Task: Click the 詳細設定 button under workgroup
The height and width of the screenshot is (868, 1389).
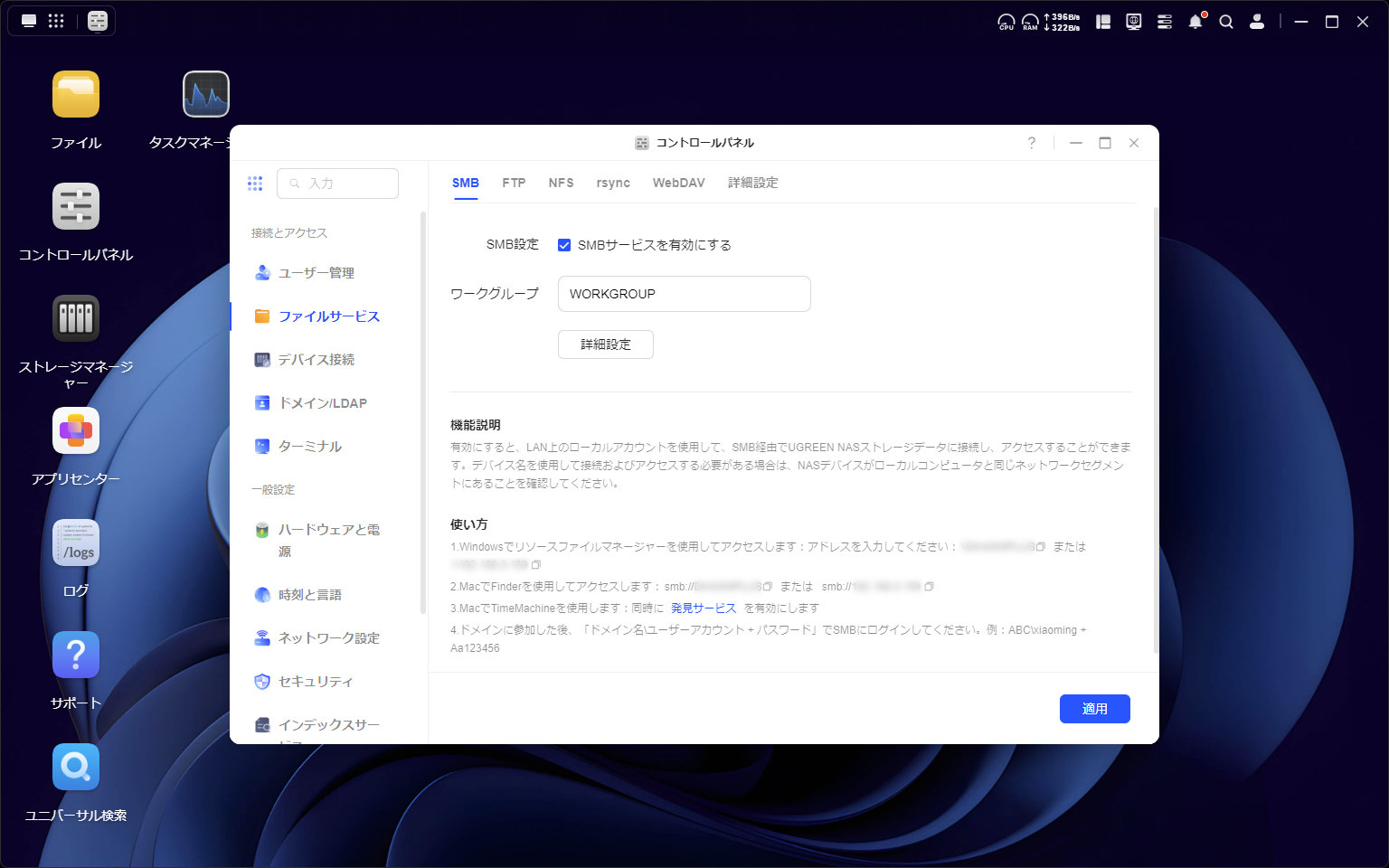Action: (605, 344)
